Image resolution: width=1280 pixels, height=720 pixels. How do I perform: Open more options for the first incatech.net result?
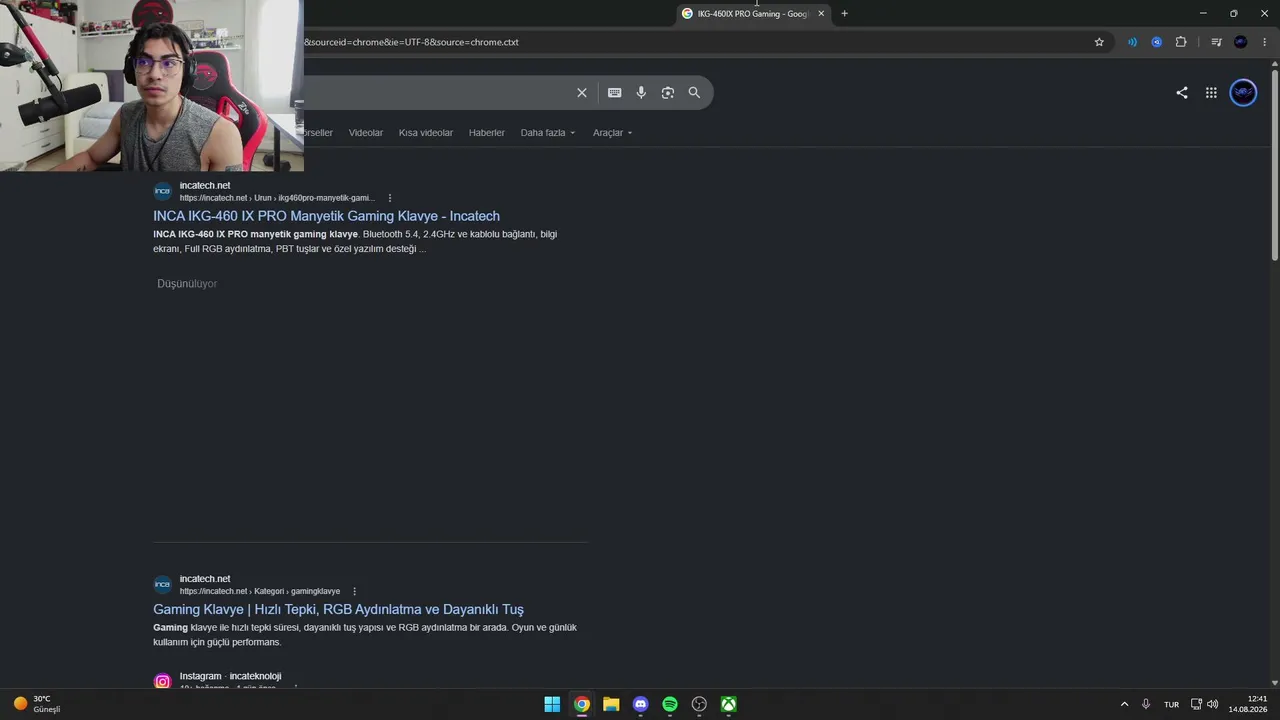point(390,198)
